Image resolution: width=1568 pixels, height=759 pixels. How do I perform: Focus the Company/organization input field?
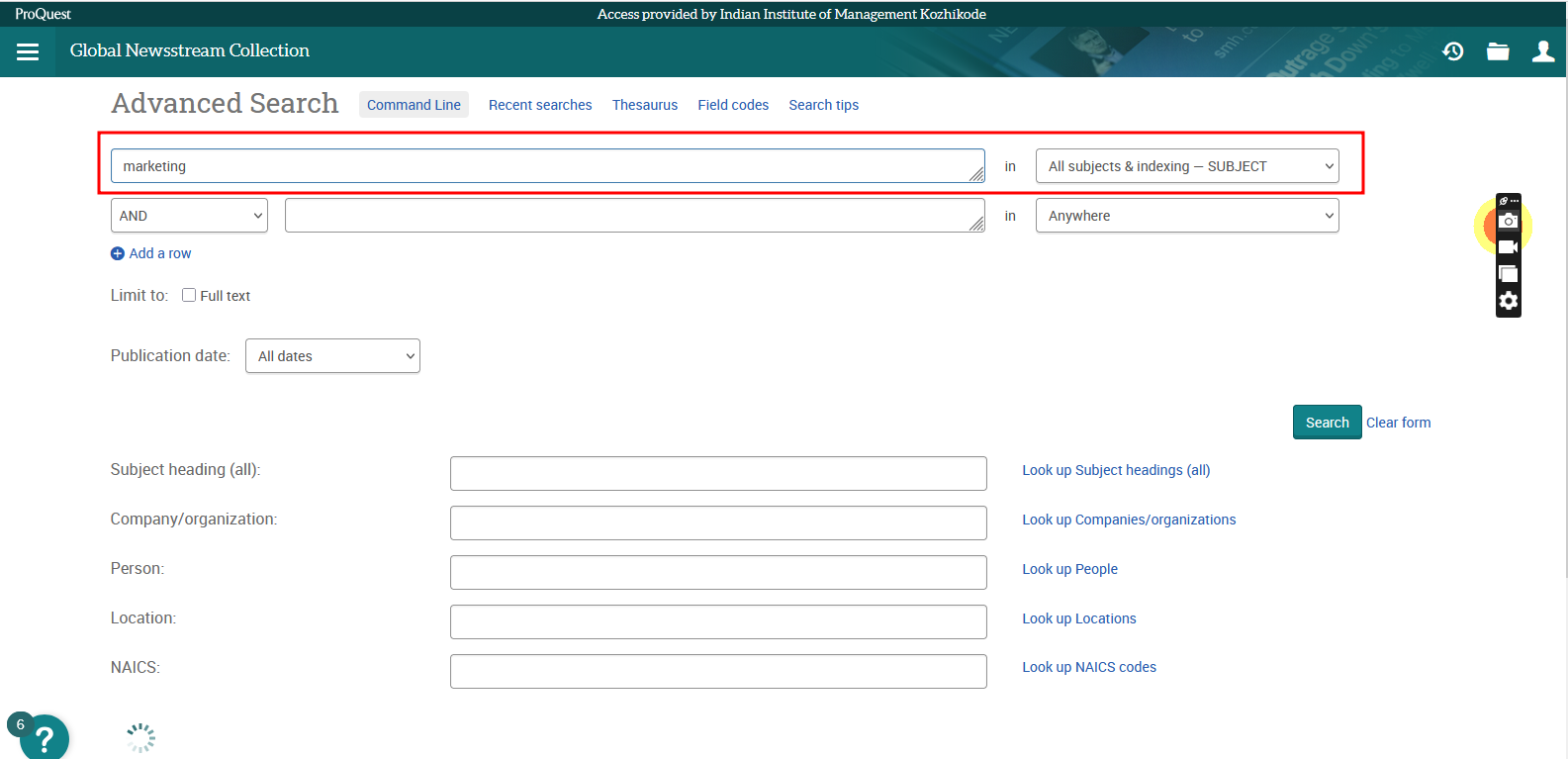tap(718, 522)
